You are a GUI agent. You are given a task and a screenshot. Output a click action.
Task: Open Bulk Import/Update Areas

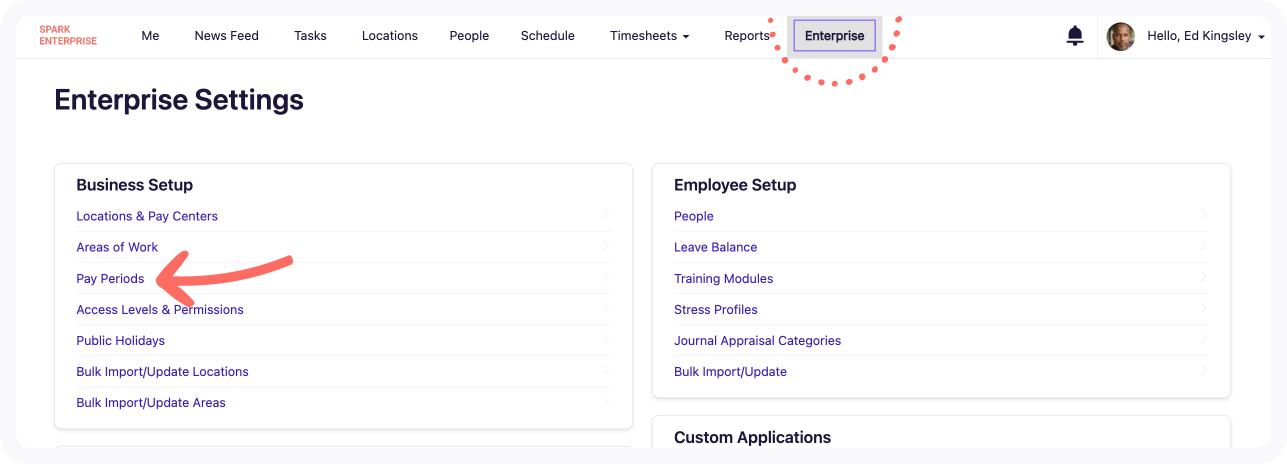tap(151, 402)
